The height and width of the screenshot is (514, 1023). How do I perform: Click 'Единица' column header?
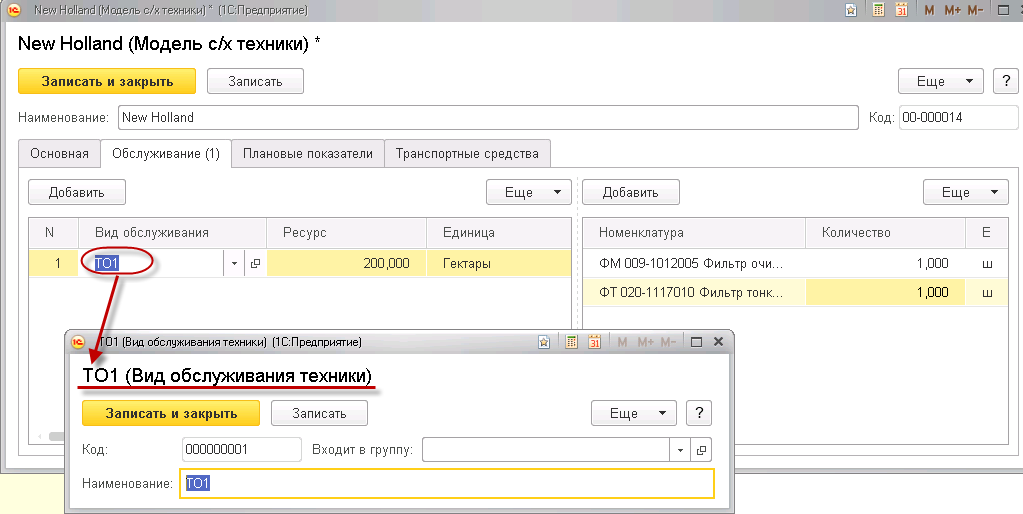click(x=498, y=233)
